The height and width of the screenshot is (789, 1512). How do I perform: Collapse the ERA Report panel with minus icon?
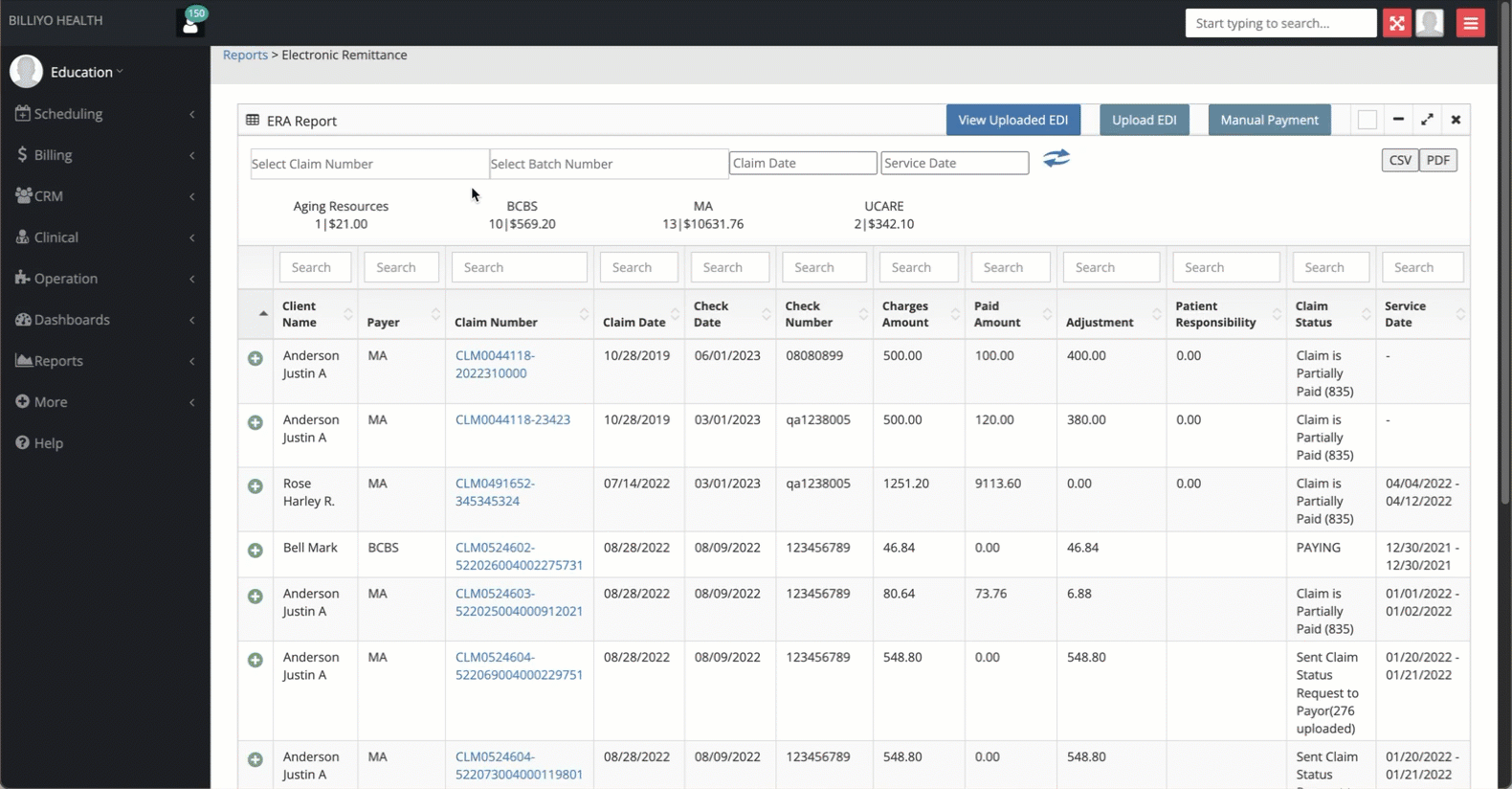click(x=1398, y=120)
